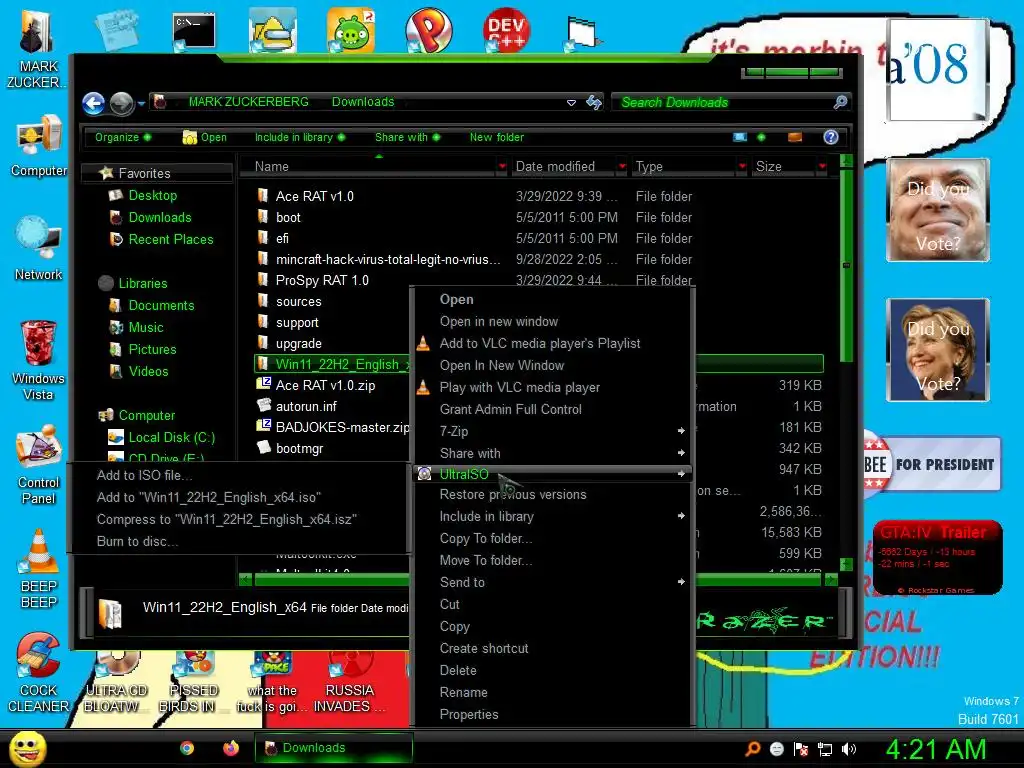Screen dimensions: 1024x768
Task: Launch BEEP BEEP VLC cone icon
Action: pos(39,569)
